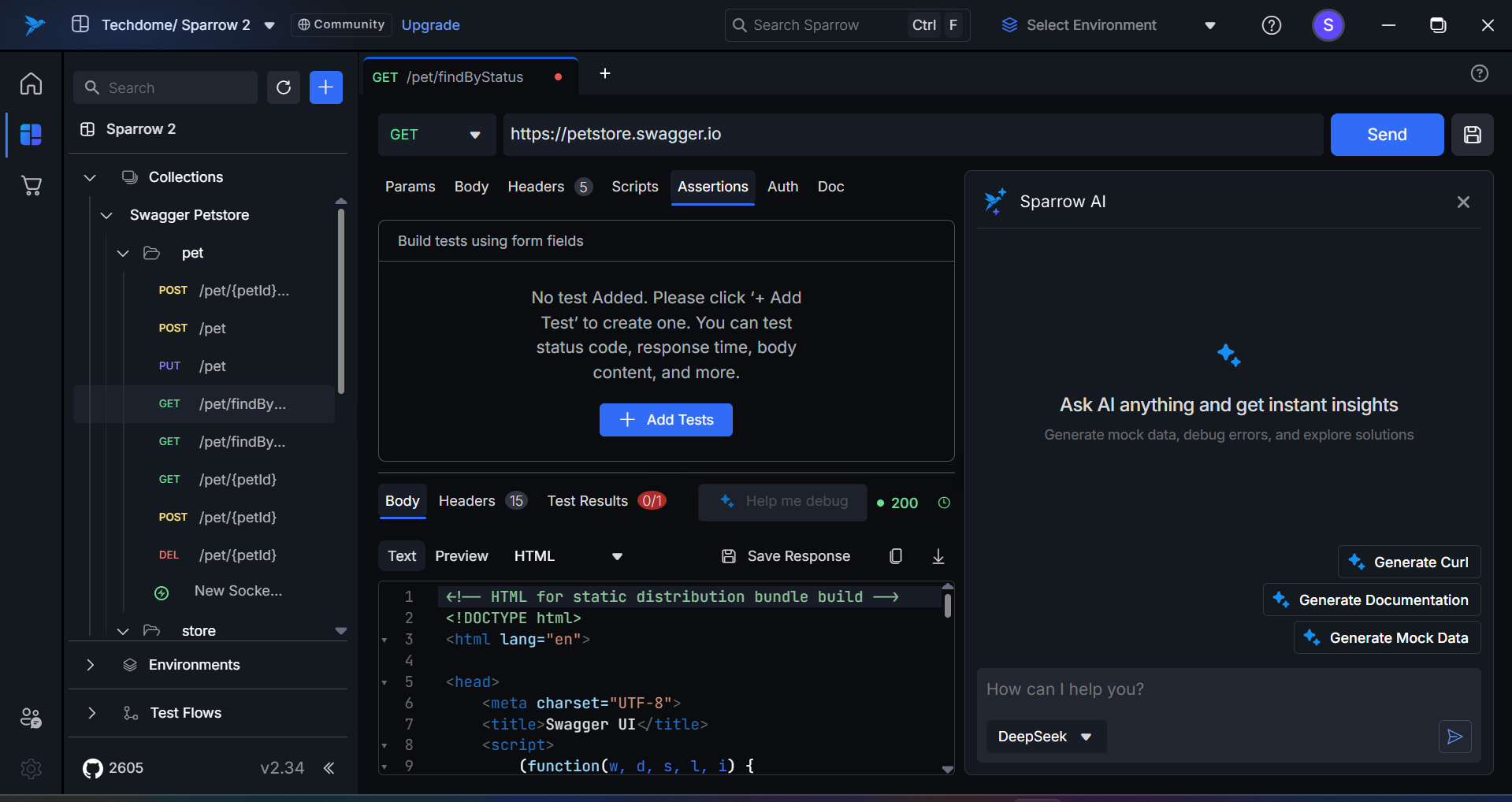Open the DeepSeek model dropdown

pyautogui.click(x=1046, y=737)
